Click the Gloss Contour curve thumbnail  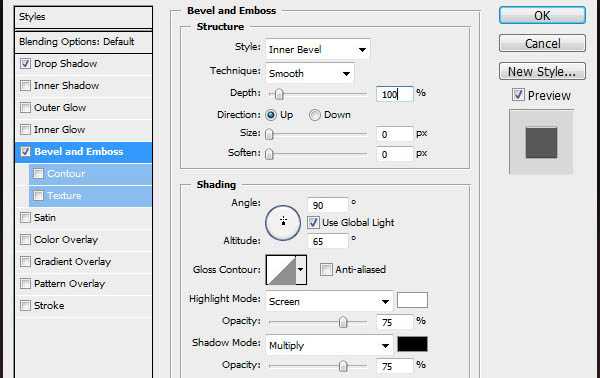pos(281,270)
